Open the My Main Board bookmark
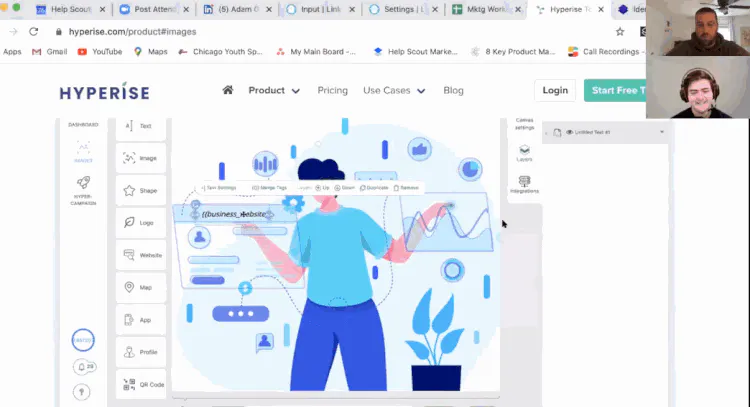The width and height of the screenshot is (750, 407). [x=316, y=52]
